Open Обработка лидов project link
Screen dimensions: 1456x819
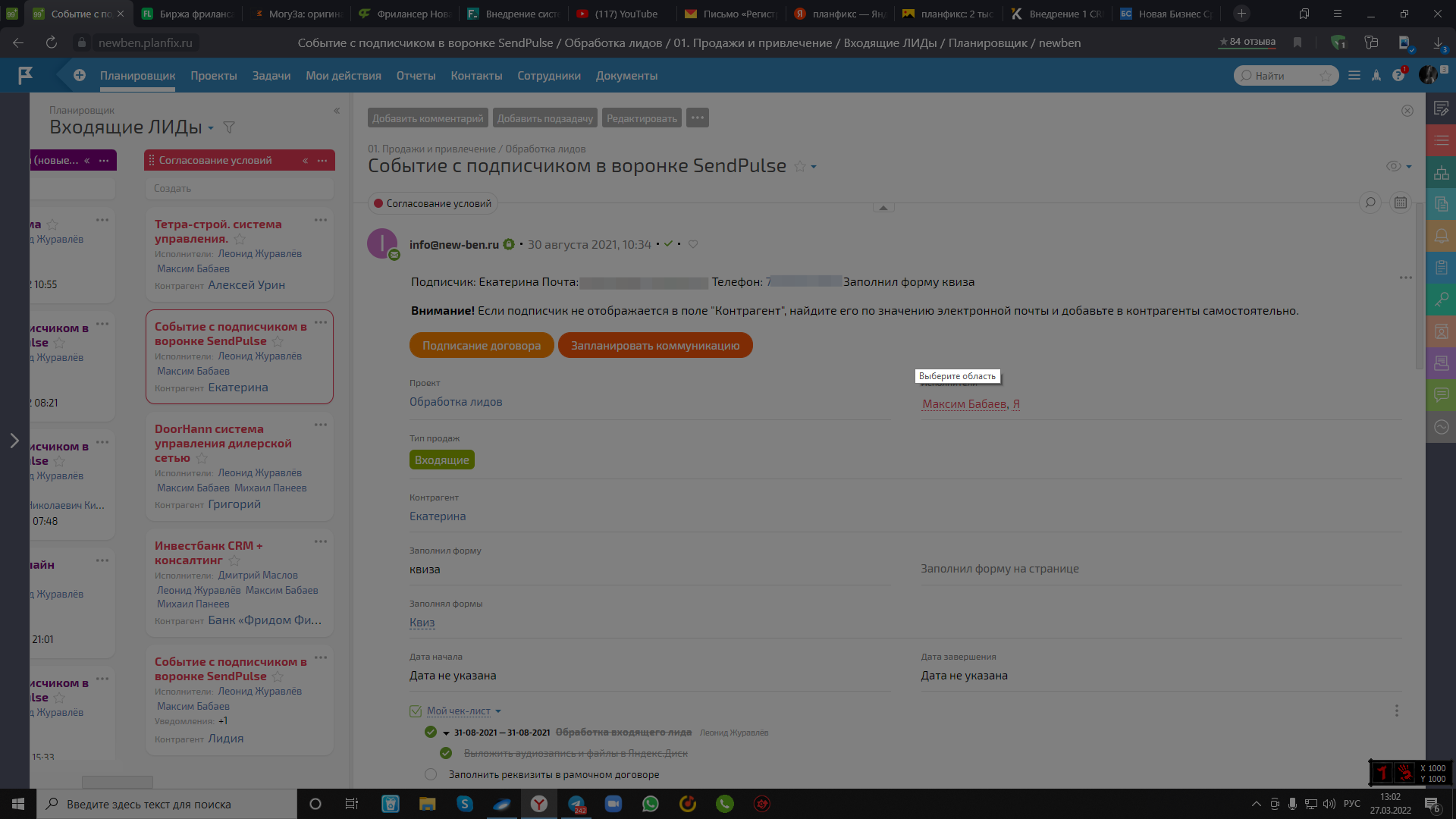tap(456, 402)
